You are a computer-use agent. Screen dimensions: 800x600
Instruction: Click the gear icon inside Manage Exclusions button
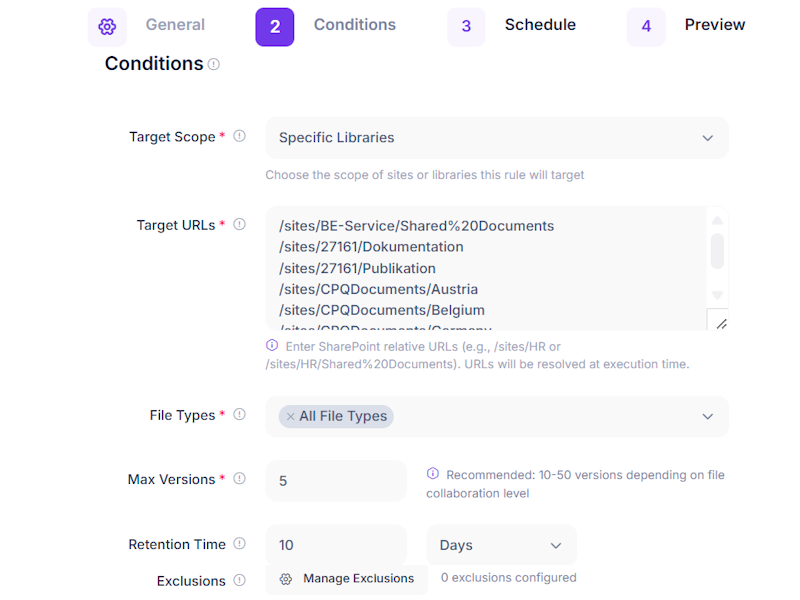pyautogui.click(x=288, y=578)
